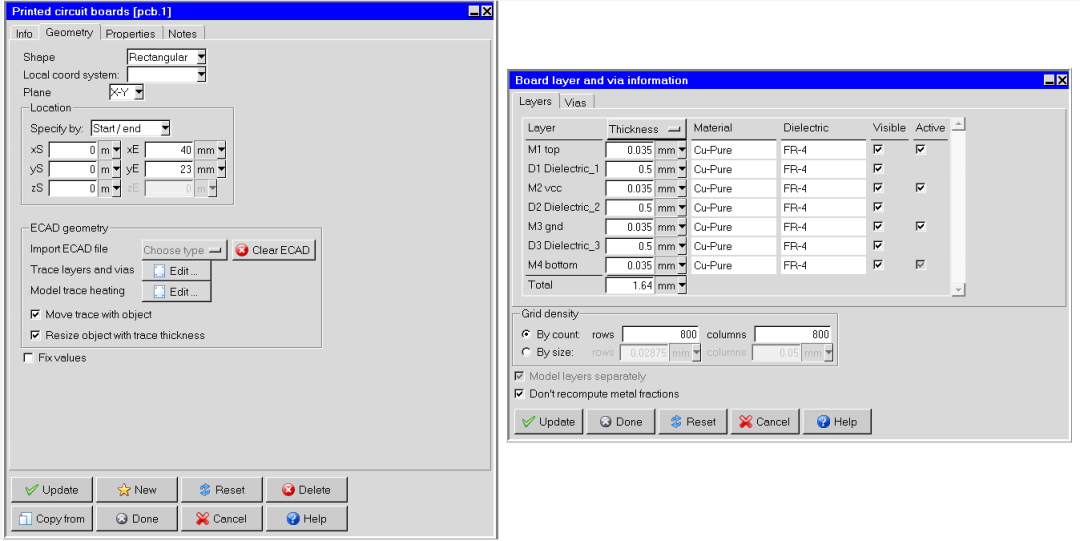Open the Plane X-Y dropdown
Screen dimensions: 1080x541
pyautogui.click(x=138, y=92)
